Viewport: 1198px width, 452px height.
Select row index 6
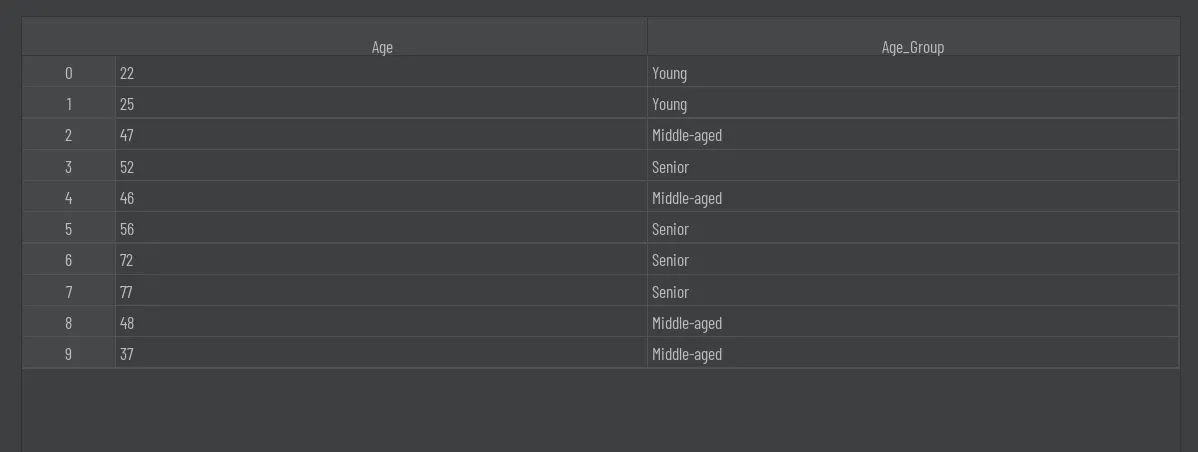pyautogui.click(x=68, y=260)
